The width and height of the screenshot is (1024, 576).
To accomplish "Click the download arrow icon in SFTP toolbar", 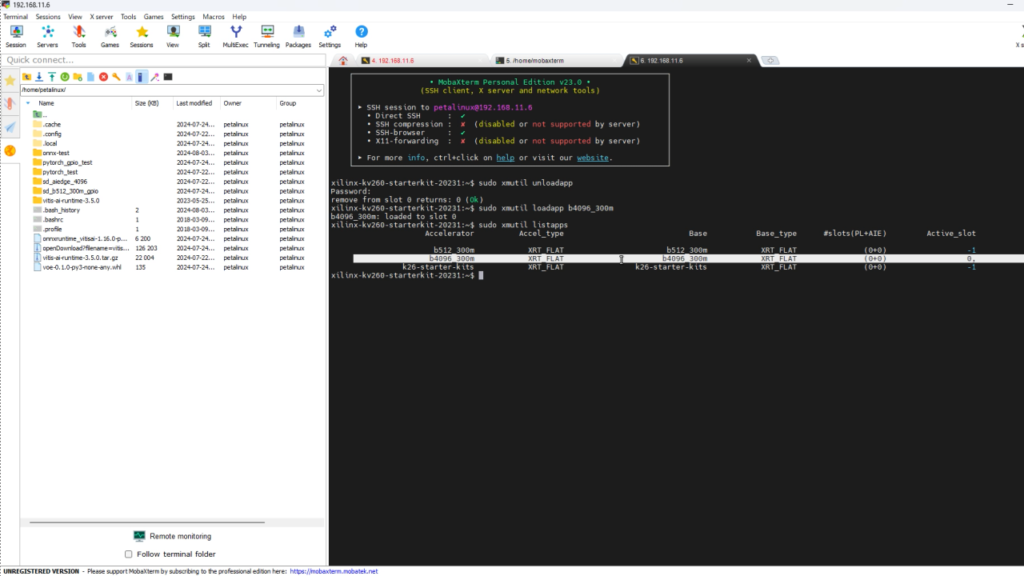I will [x=38, y=76].
